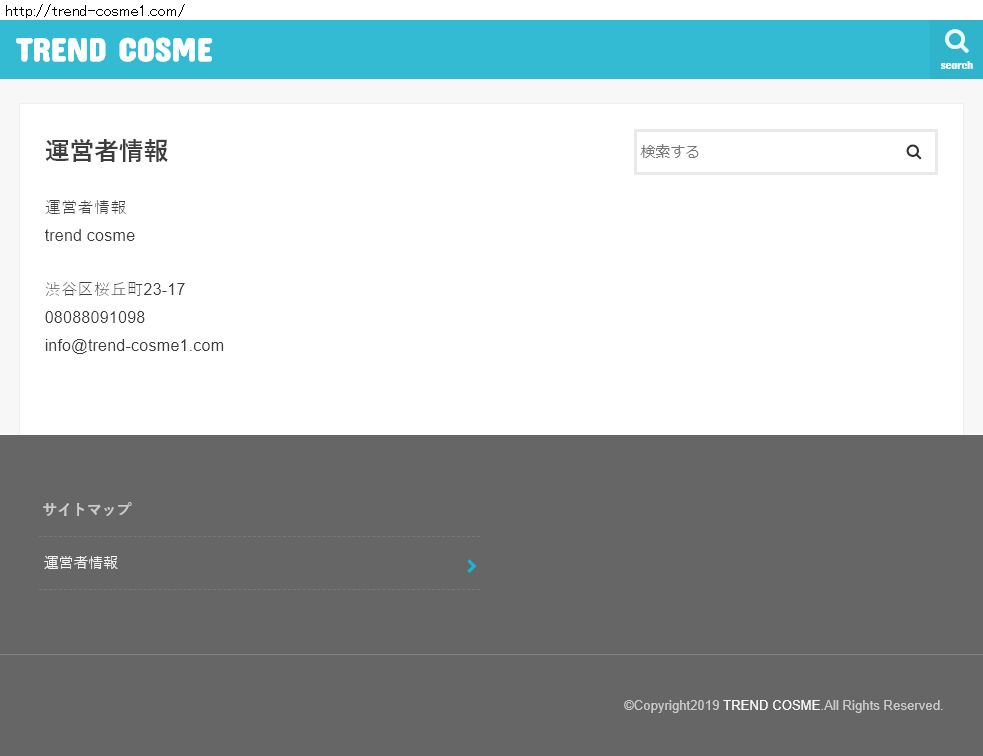The height and width of the screenshot is (756, 983).
Task: Select the page heading 運営者情報
Action: [107, 151]
